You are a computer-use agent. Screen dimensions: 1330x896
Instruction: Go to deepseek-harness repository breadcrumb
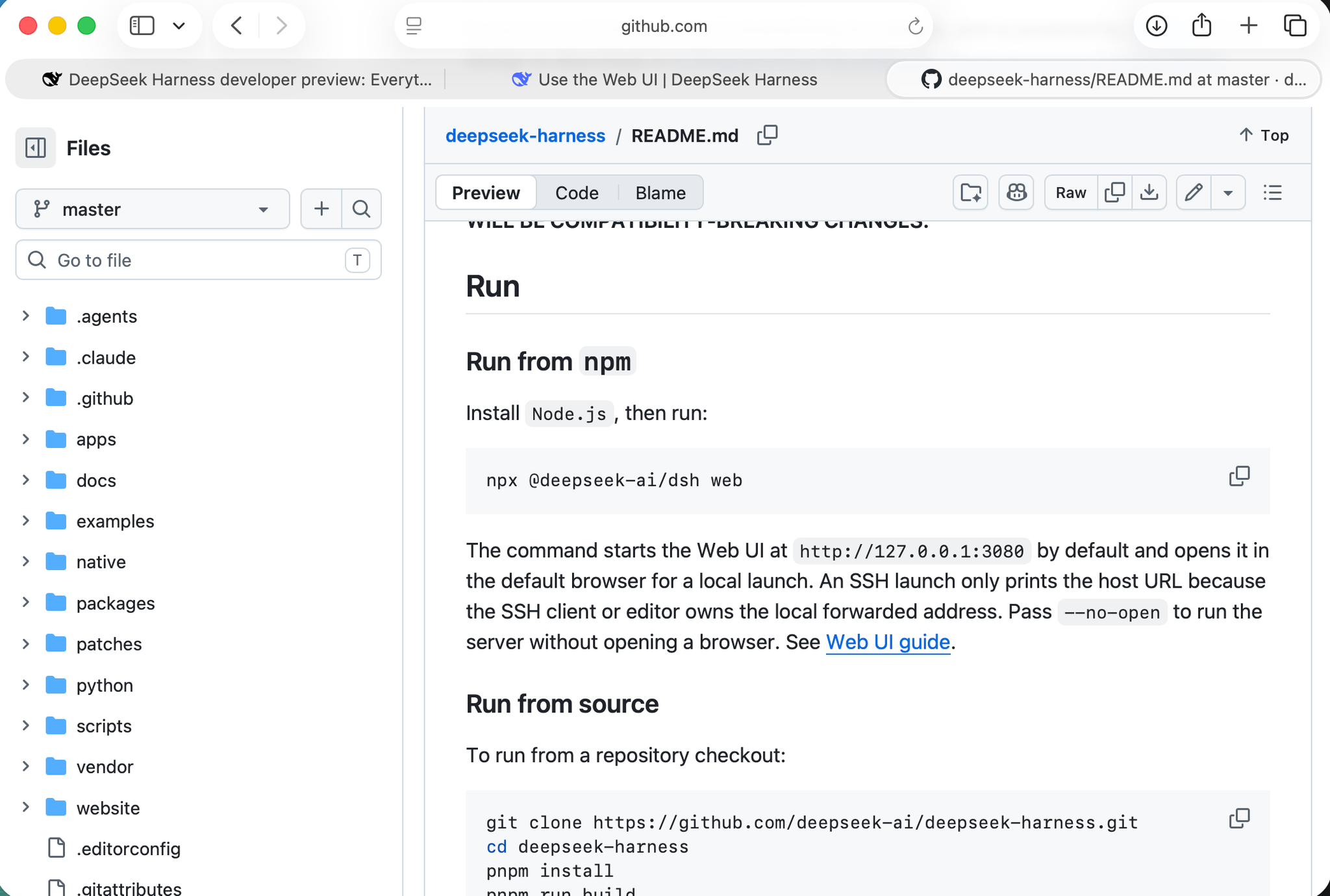[525, 136]
